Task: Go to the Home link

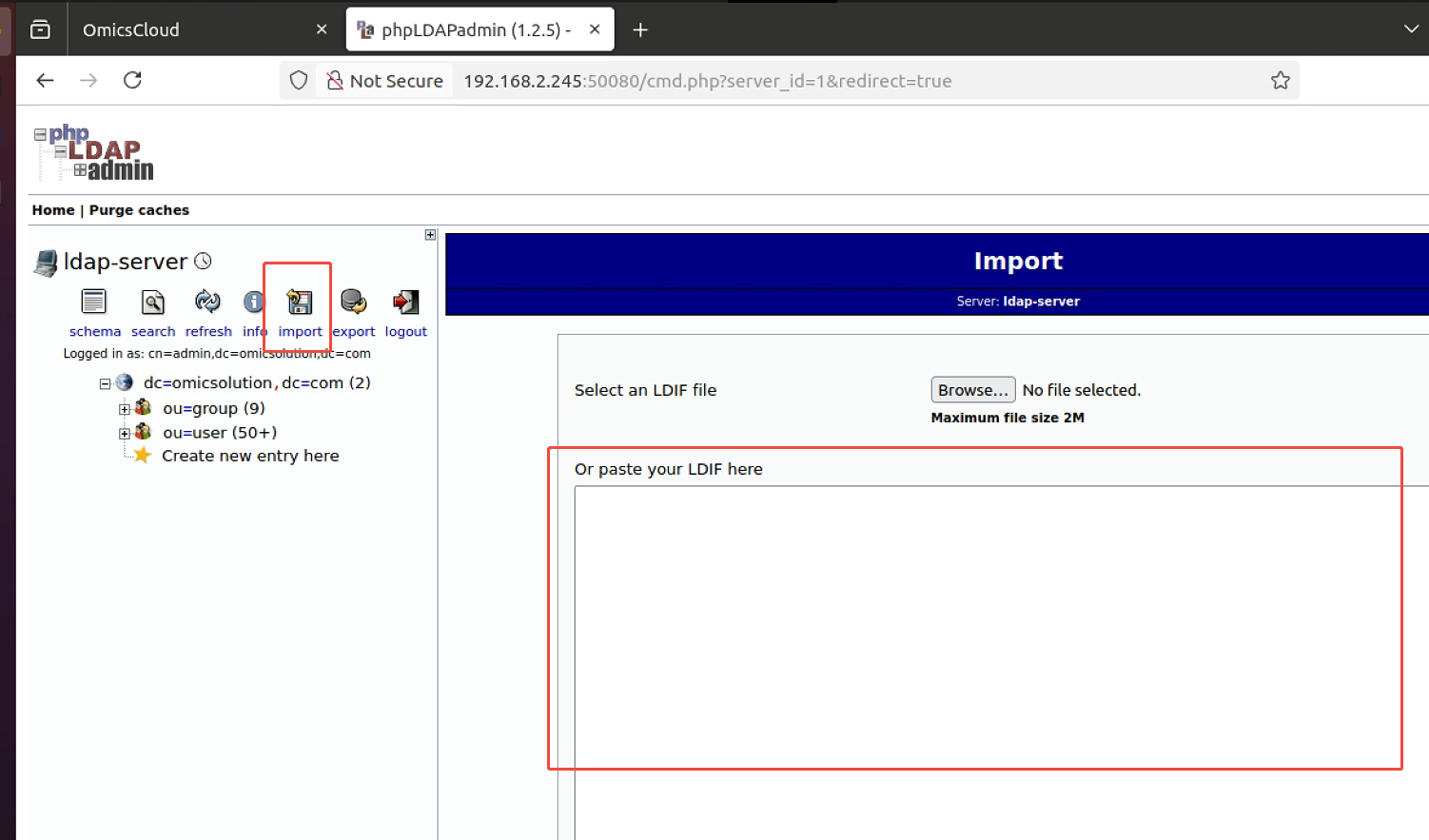Action: click(x=53, y=210)
